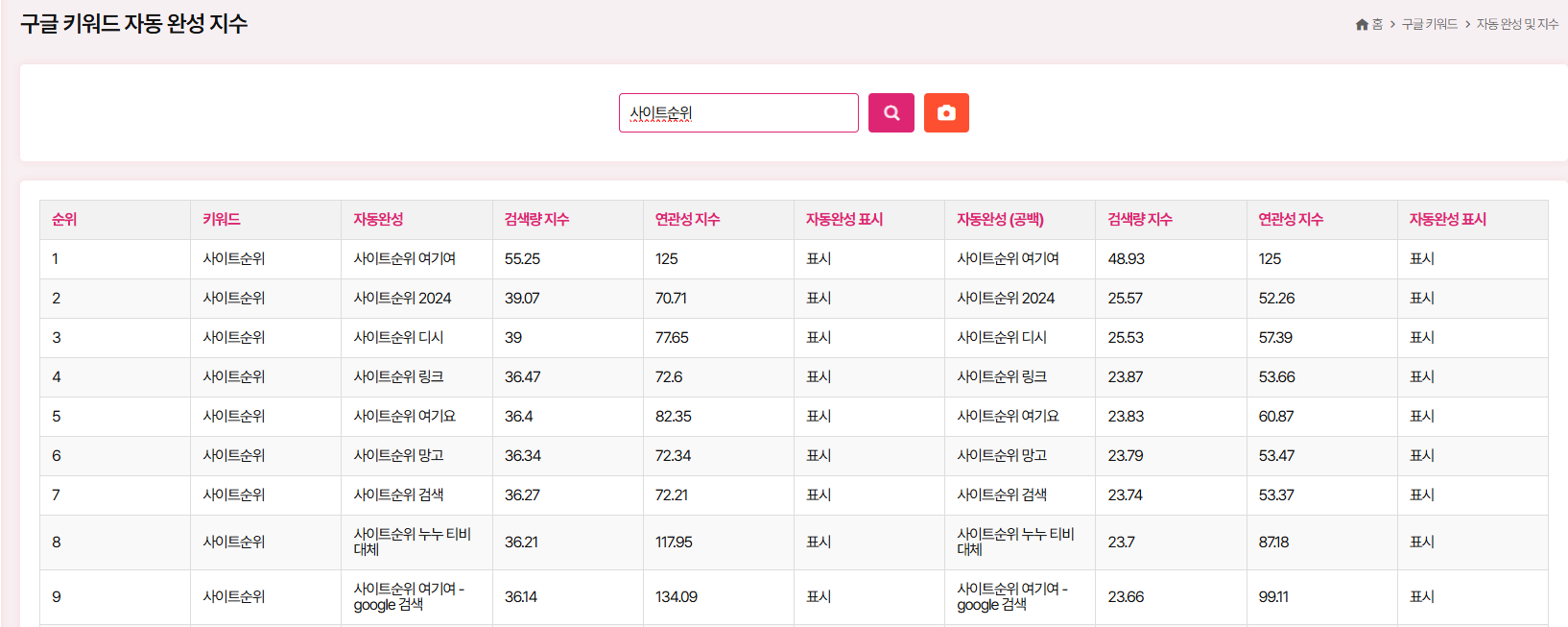
Task: Click the search volume value 23.83
Action: coord(1126,417)
